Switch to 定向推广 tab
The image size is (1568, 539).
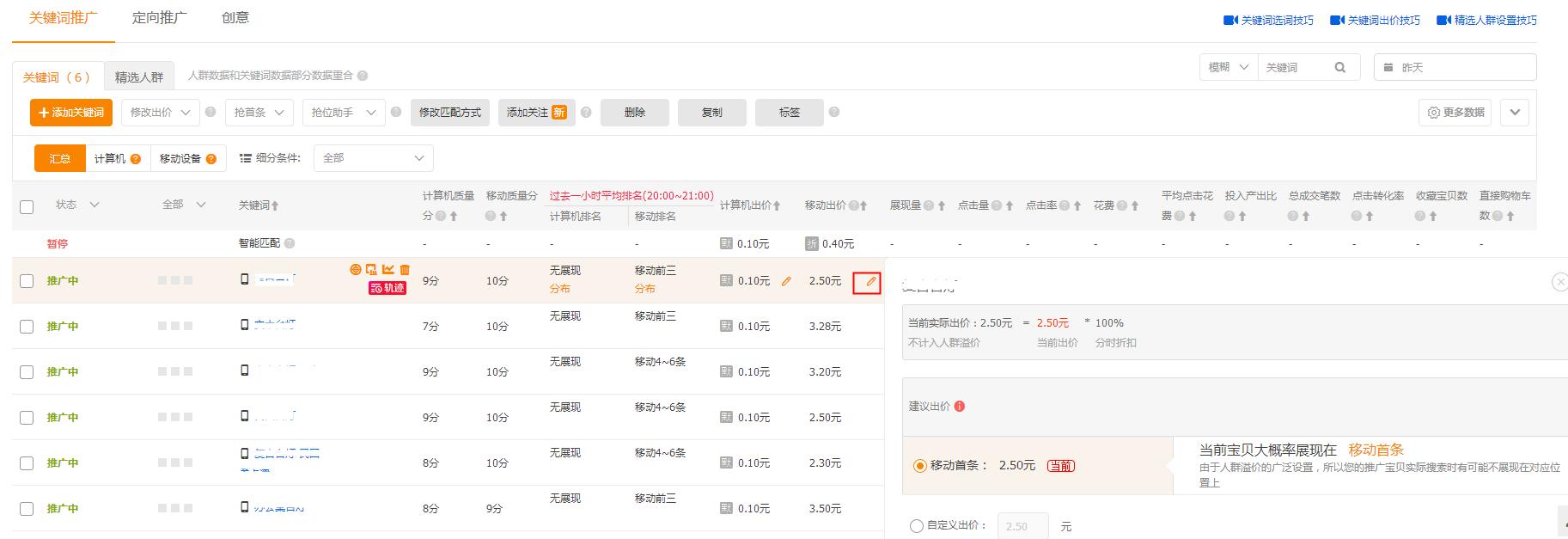(160, 17)
